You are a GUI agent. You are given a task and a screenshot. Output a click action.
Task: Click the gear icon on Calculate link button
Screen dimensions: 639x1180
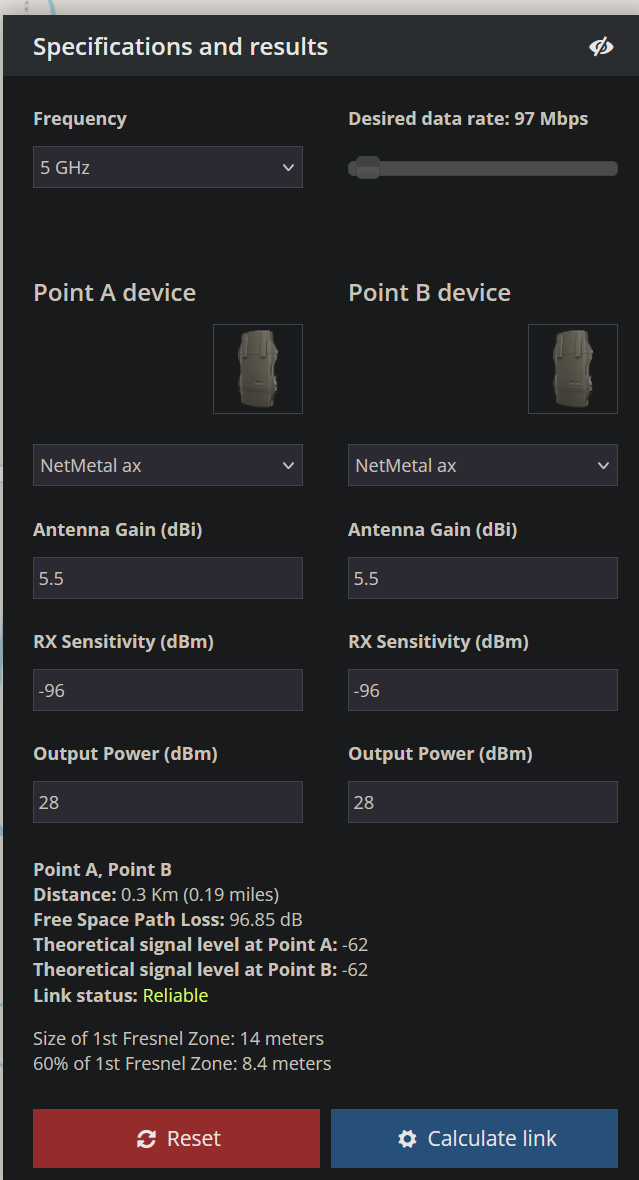point(406,1138)
